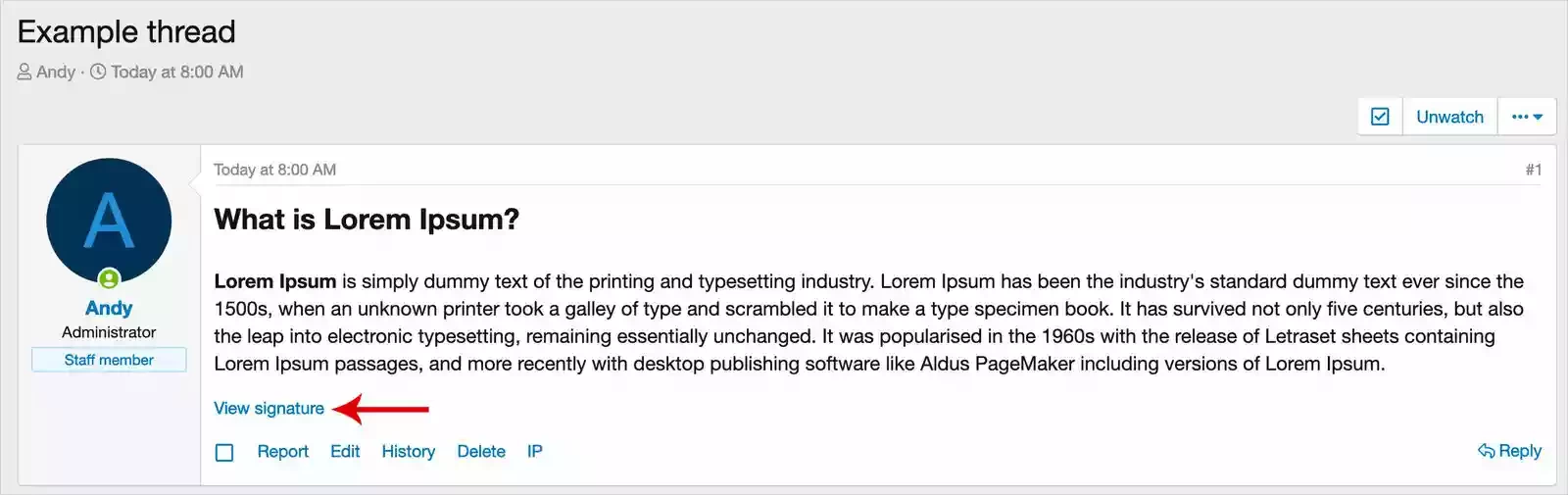Click the post timestamp above the heading
The image size is (1568, 495).
pos(274,170)
